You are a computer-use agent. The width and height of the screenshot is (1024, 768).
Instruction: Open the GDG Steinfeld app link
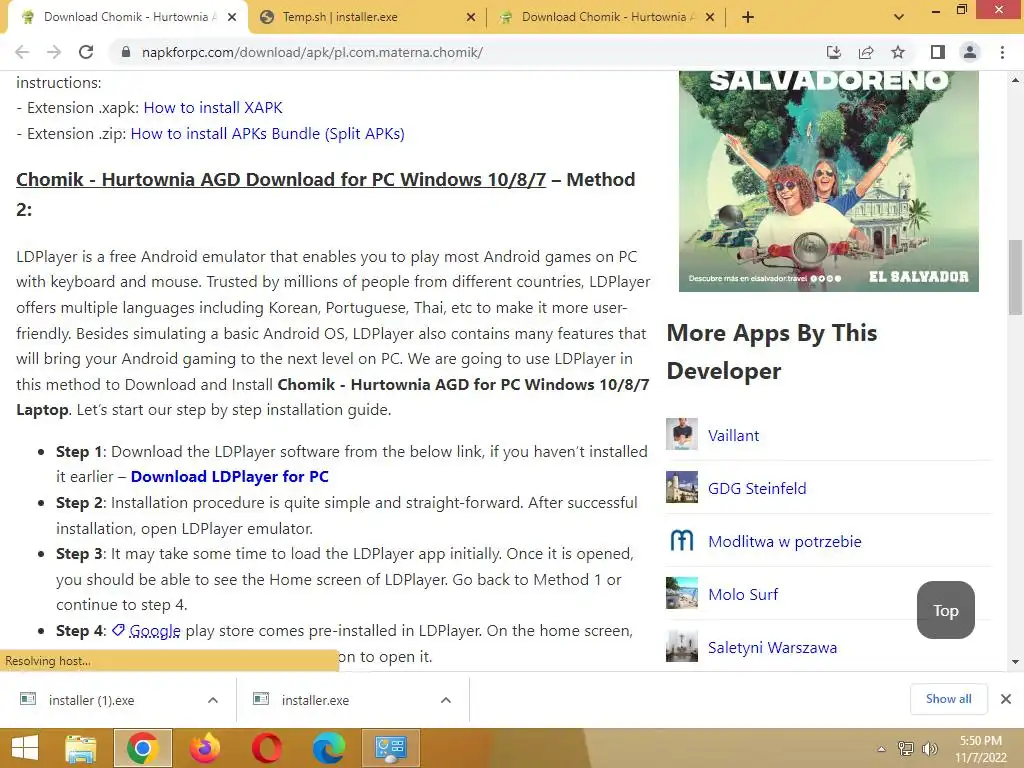click(x=757, y=488)
